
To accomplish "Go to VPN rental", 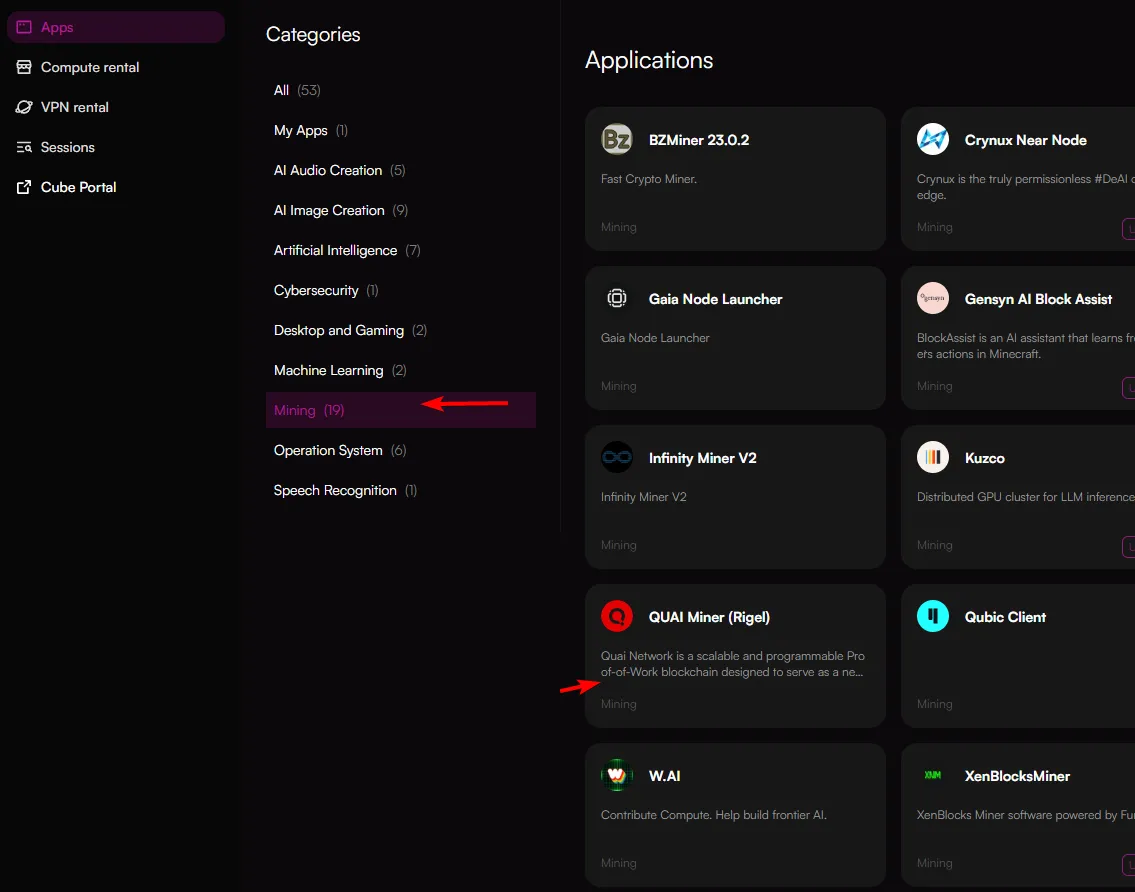I will [x=75, y=107].
